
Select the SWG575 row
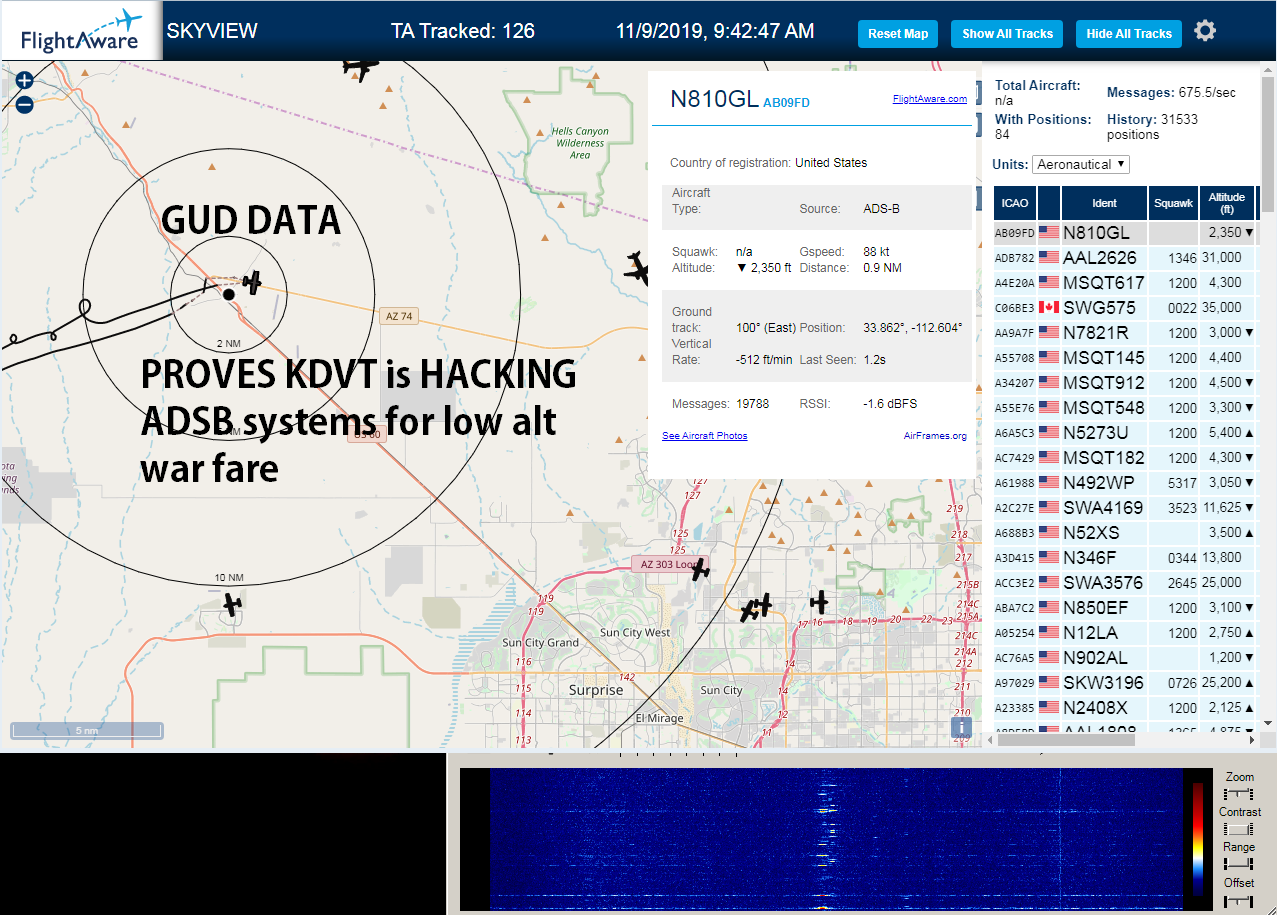coord(1125,308)
